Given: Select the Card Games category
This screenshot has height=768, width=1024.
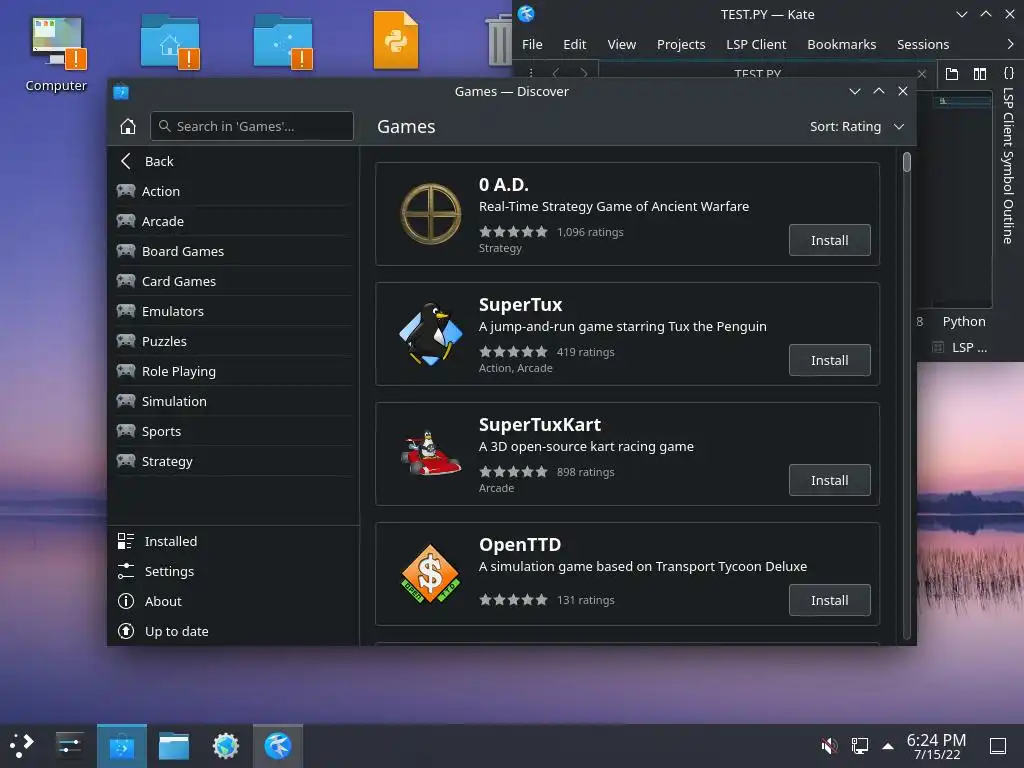Looking at the screenshot, I should click(x=233, y=281).
